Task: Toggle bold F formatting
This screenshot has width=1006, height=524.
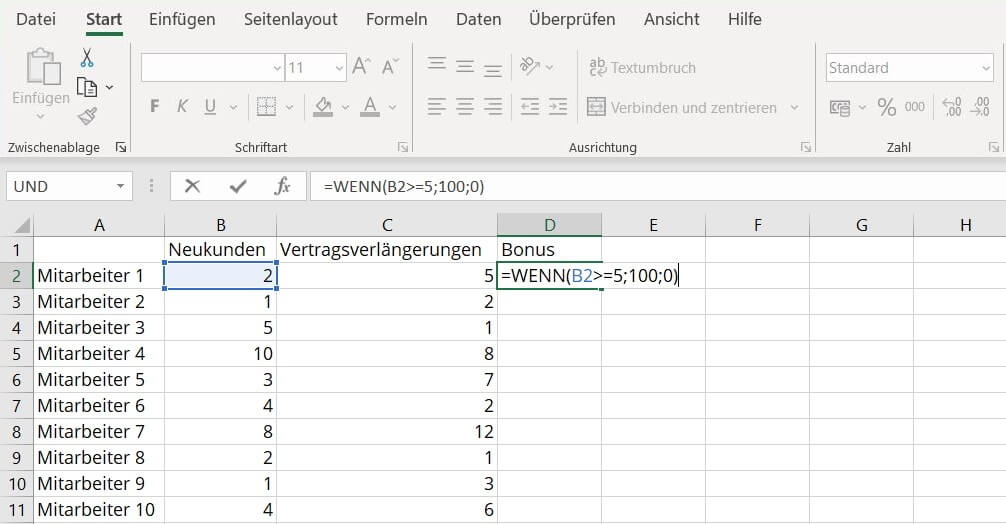Action: click(x=154, y=106)
